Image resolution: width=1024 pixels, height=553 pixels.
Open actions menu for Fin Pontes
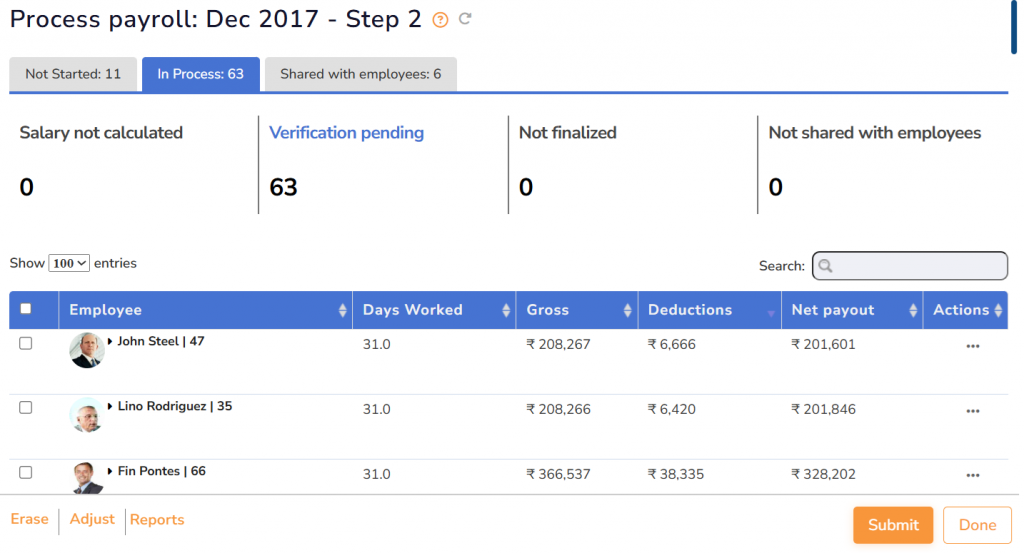coord(972,476)
